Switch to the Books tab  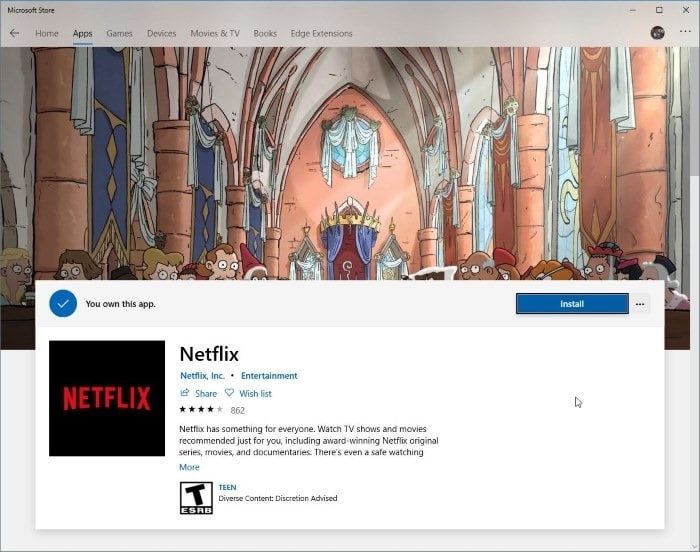pyautogui.click(x=265, y=33)
